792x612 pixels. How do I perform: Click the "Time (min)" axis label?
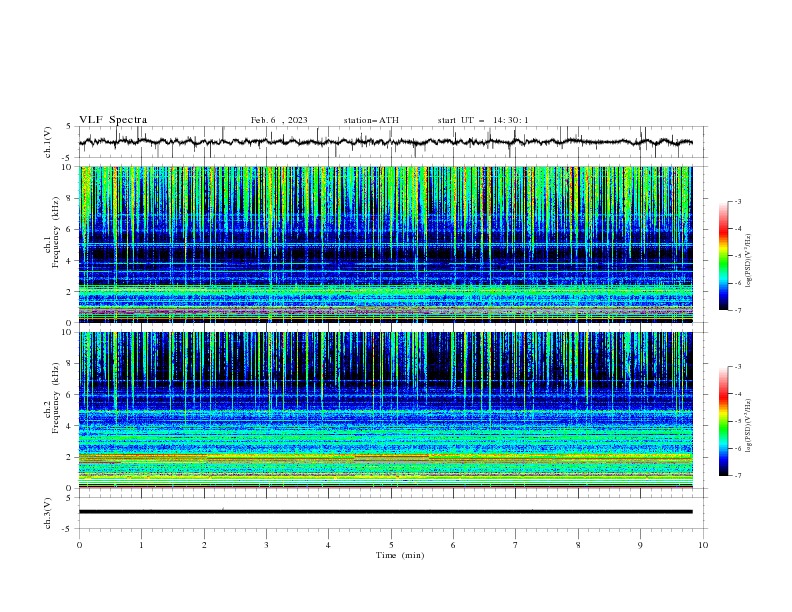pyautogui.click(x=400, y=555)
